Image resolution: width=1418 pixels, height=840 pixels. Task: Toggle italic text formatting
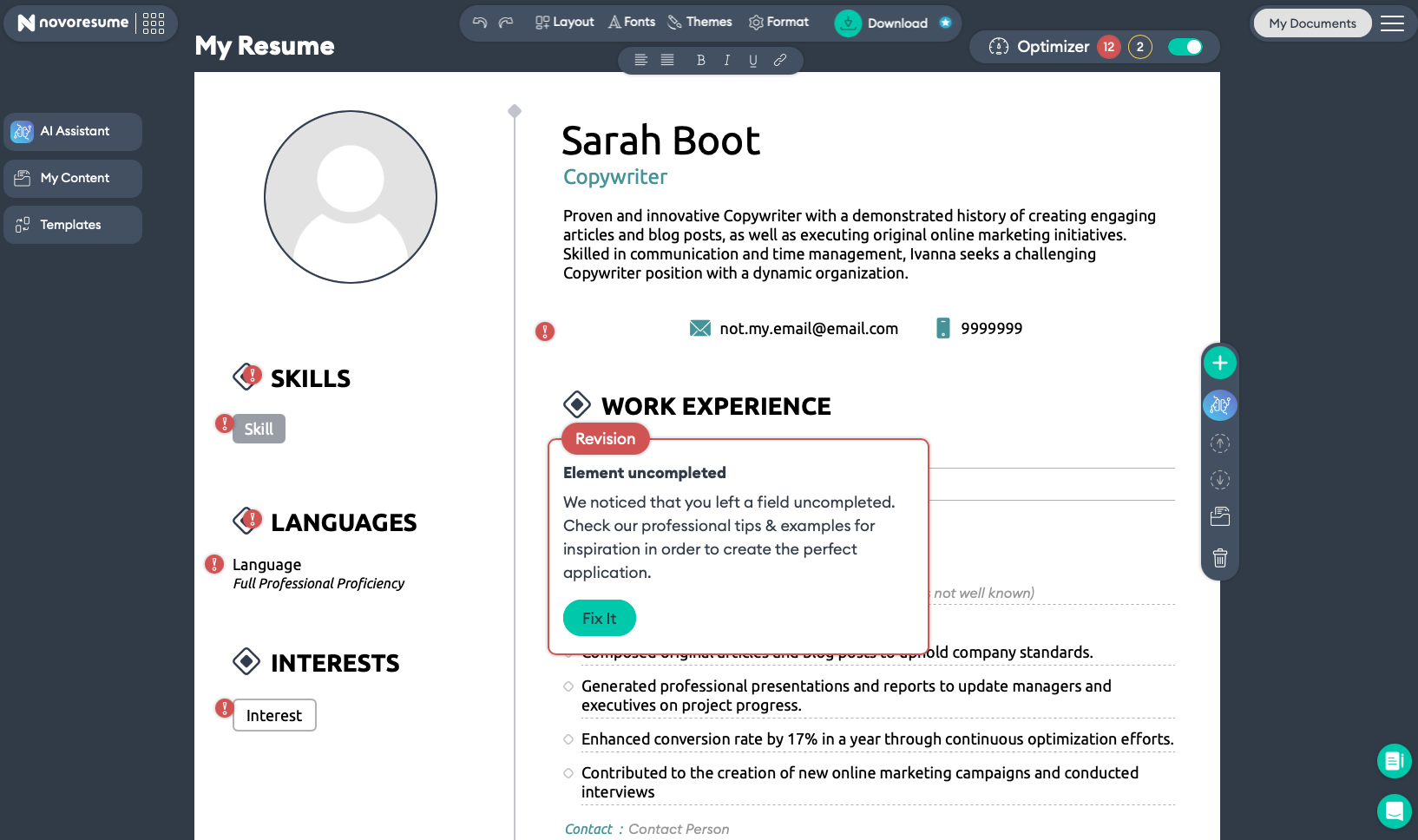726,60
